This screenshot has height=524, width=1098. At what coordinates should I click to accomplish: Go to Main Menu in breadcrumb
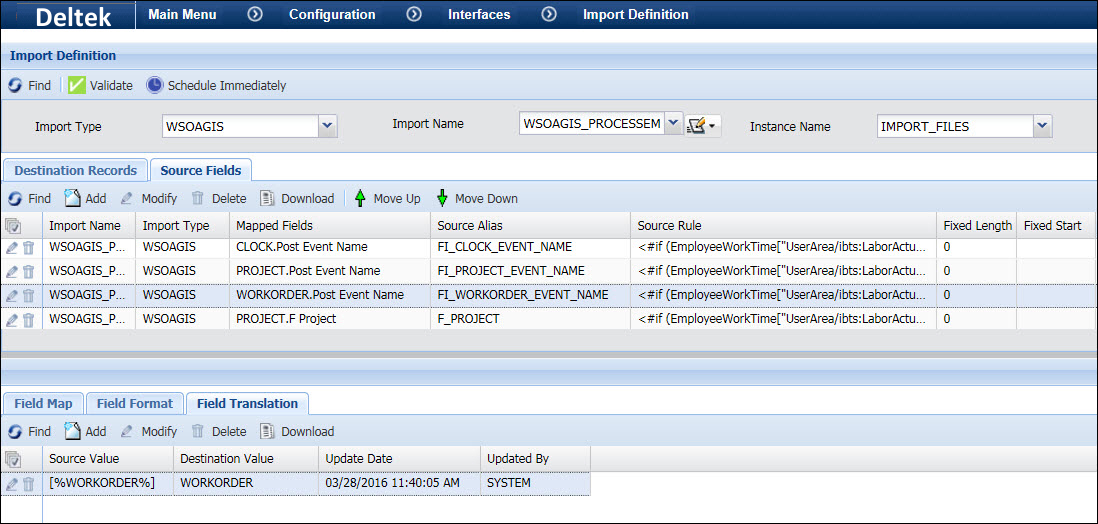182,15
